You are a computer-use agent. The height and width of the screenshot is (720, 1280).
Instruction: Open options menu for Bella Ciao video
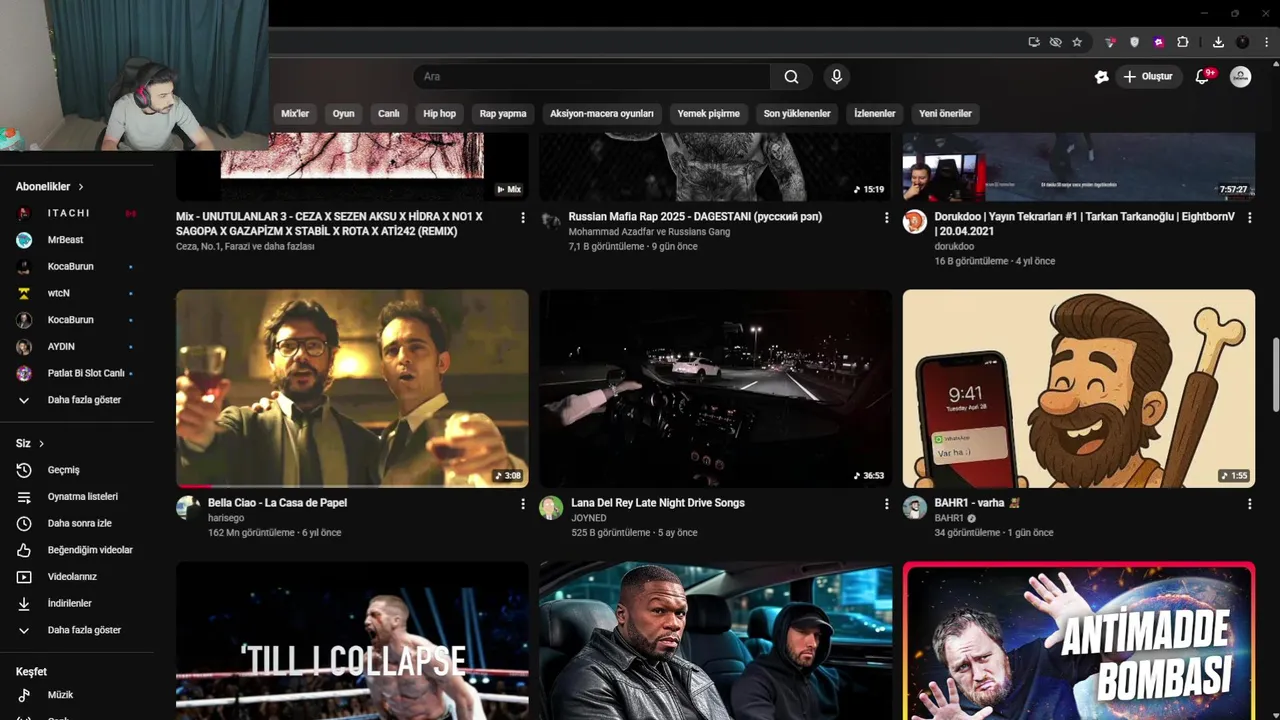point(522,504)
